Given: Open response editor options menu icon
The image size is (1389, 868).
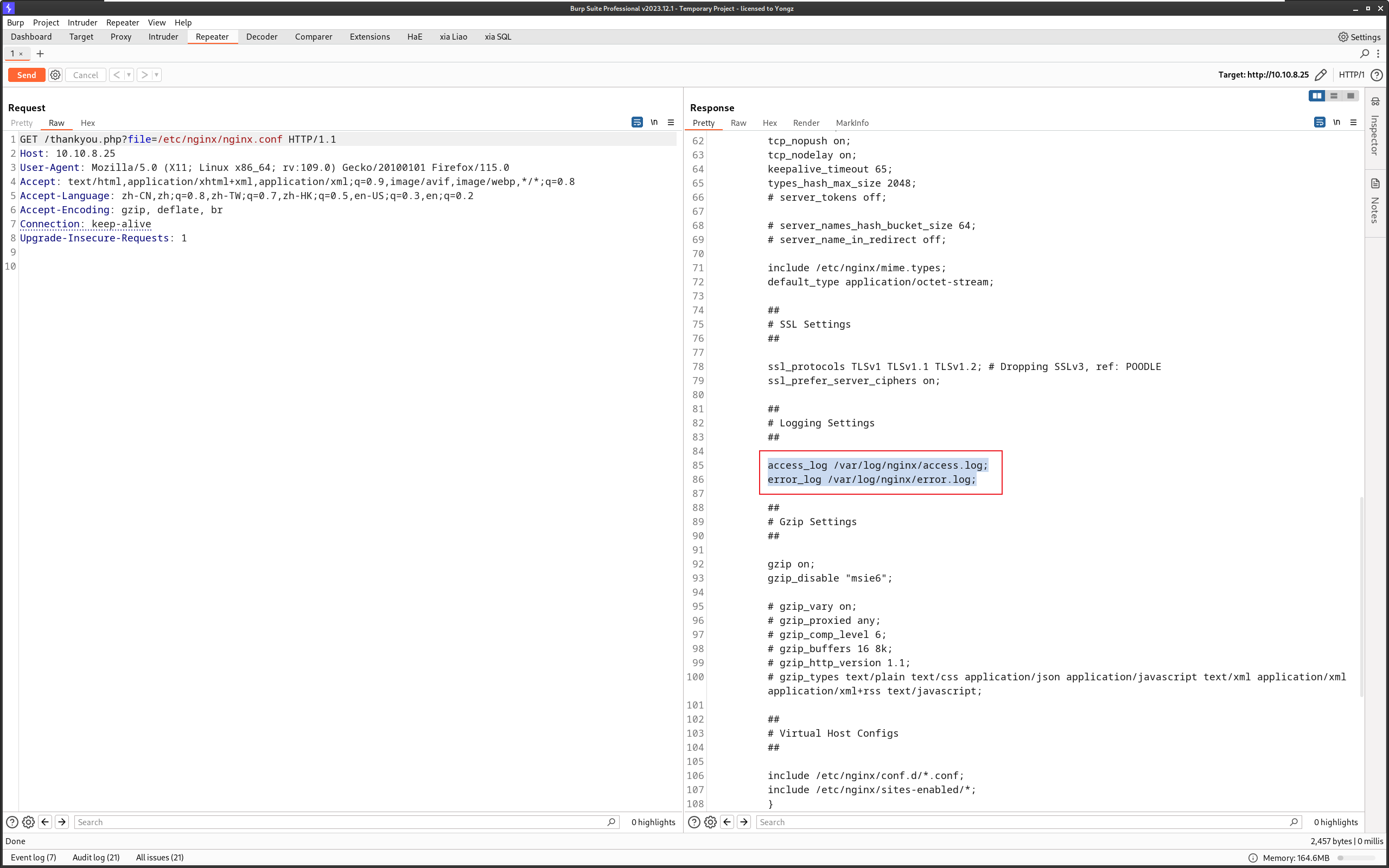Looking at the screenshot, I should click(x=1353, y=123).
